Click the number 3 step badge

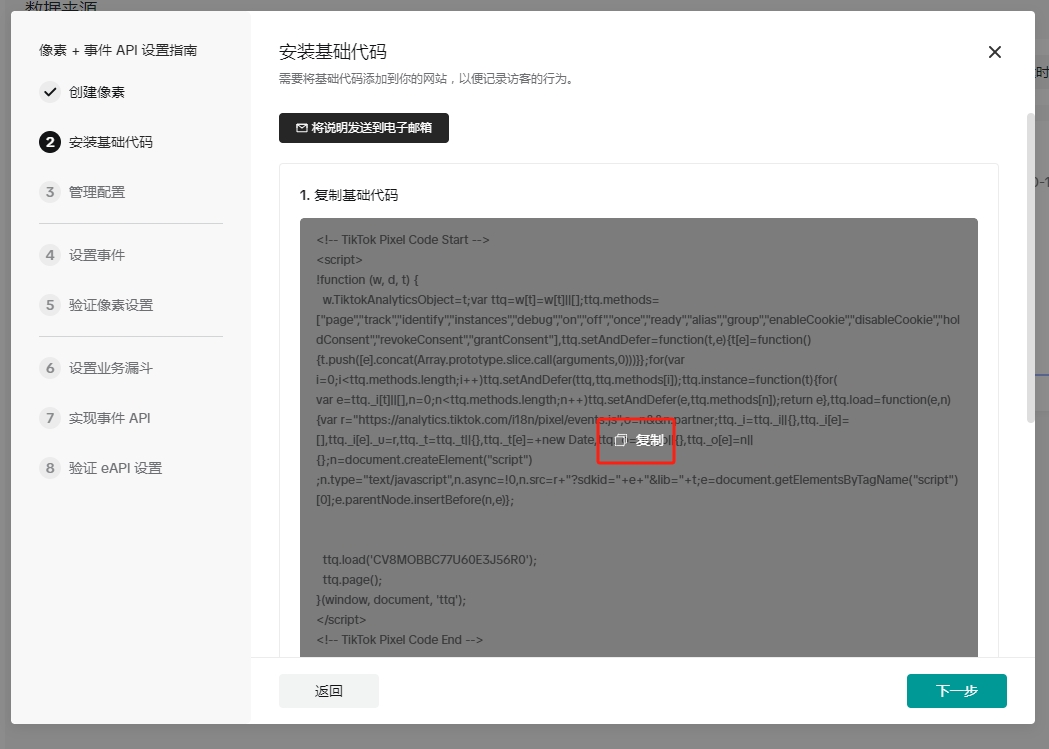tap(50, 193)
